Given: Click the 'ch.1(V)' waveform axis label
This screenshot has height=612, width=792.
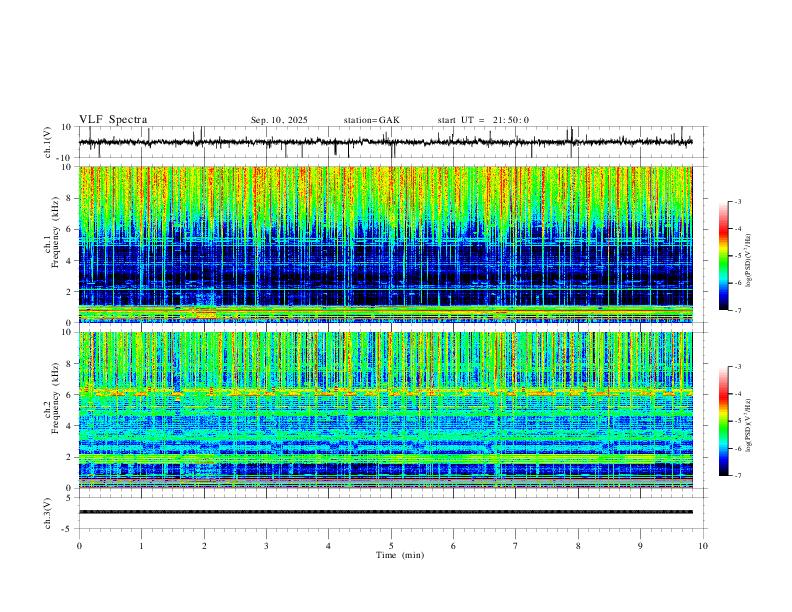Looking at the screenshot, I should (x=48, y=142).
